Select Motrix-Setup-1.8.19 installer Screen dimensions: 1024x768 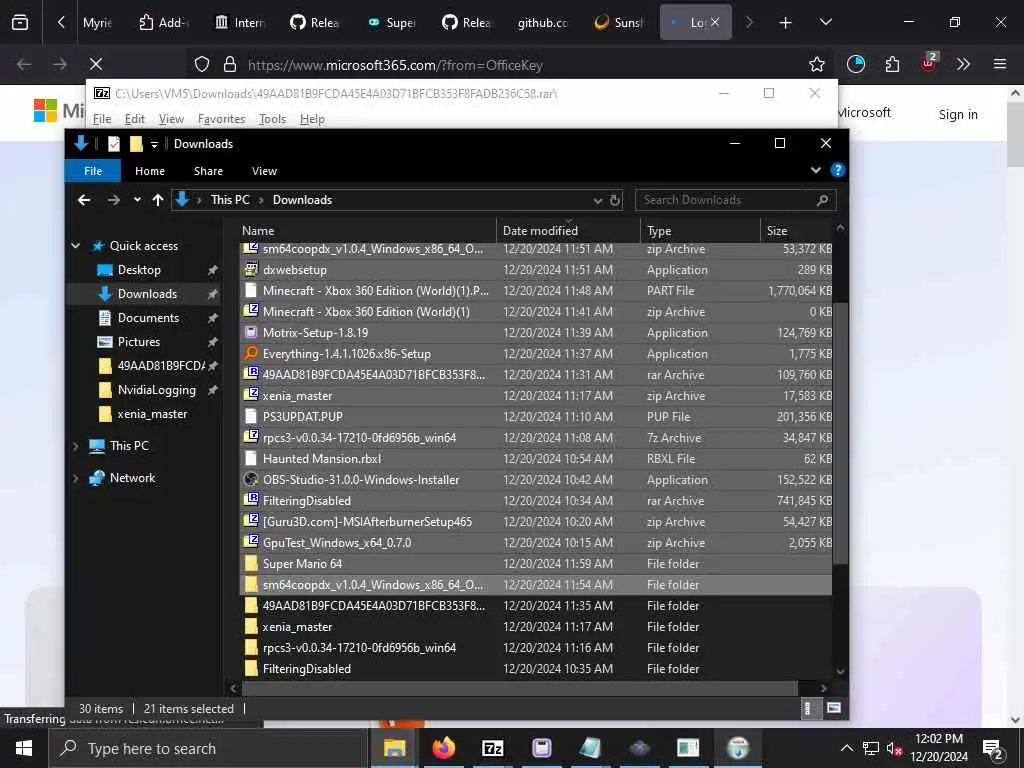[x=536, y=332]
